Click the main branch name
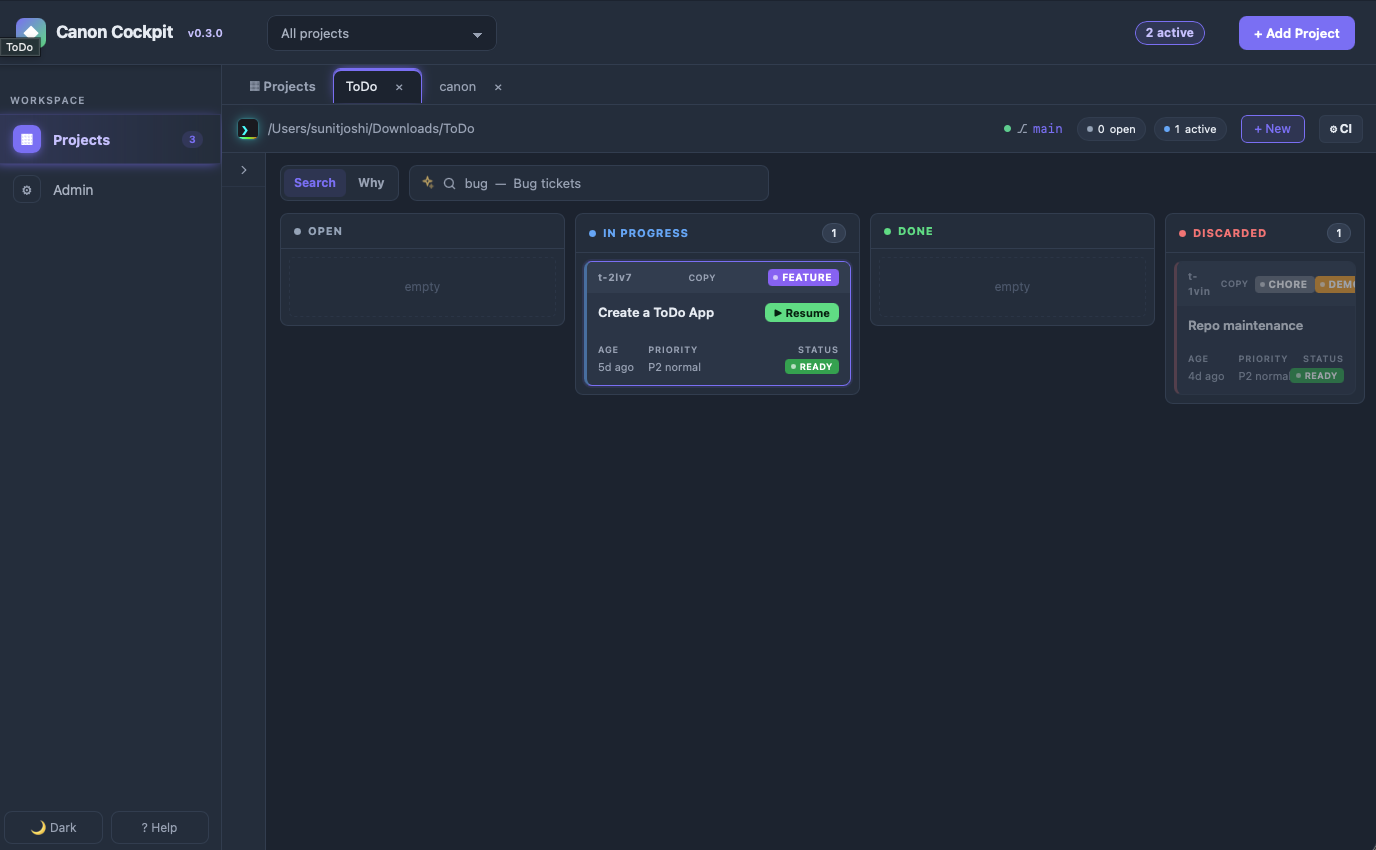 coord(1048,129)
